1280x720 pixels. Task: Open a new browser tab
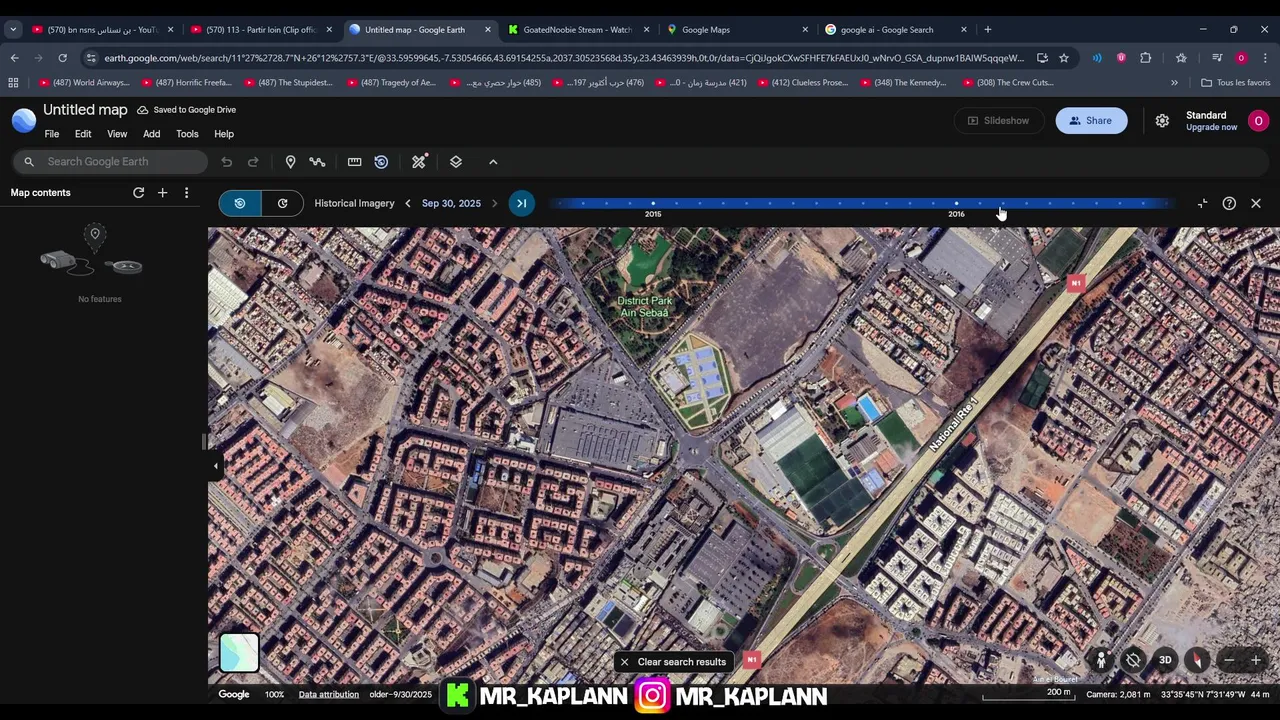(x=988, y=30)
